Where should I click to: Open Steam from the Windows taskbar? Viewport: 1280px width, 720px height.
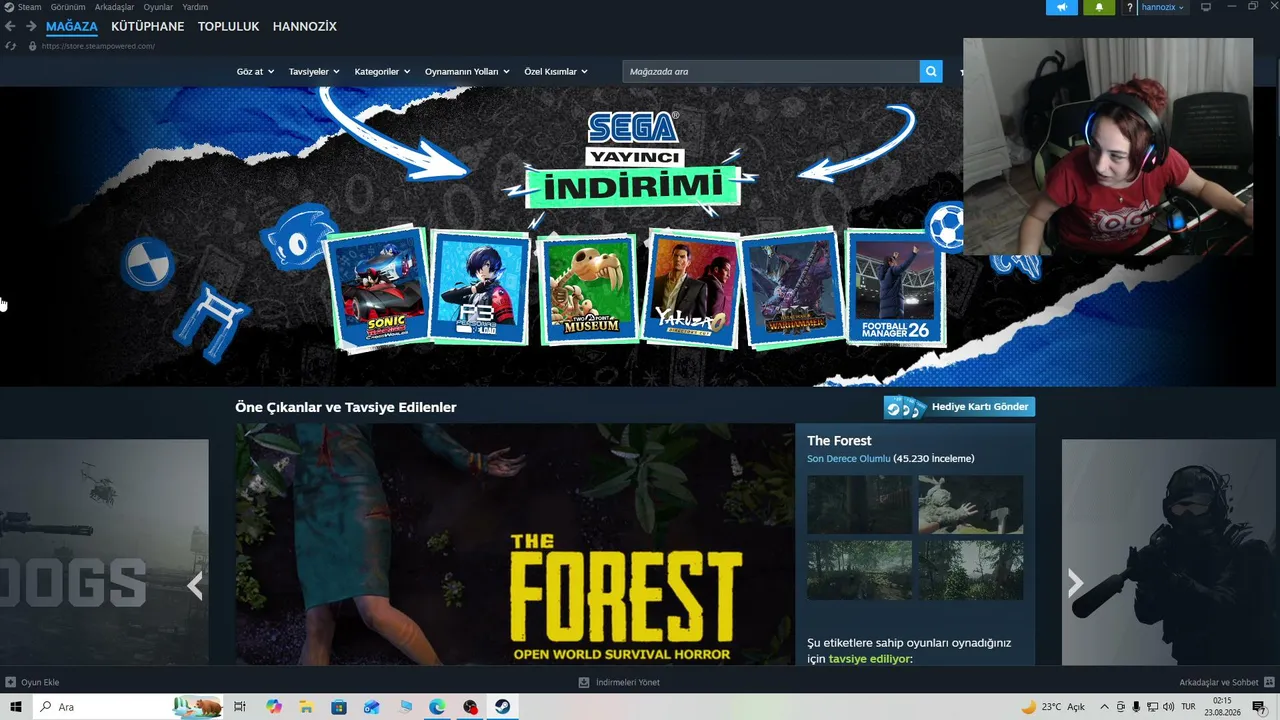(x=503, y=707)
